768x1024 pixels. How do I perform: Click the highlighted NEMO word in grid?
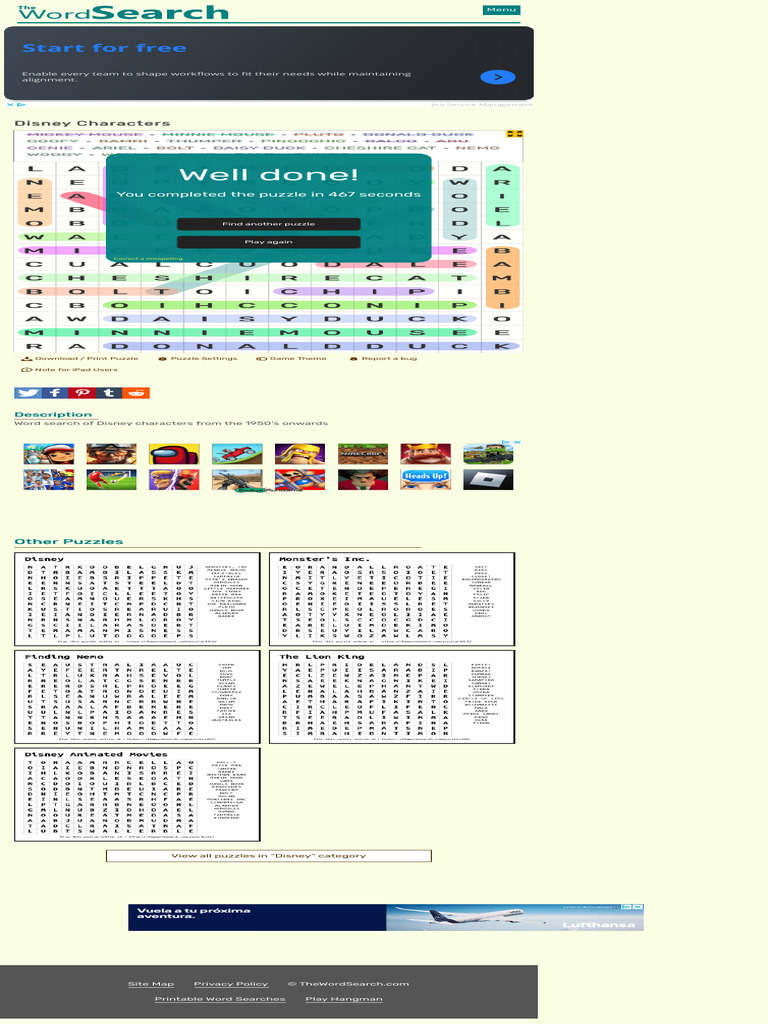34,202
